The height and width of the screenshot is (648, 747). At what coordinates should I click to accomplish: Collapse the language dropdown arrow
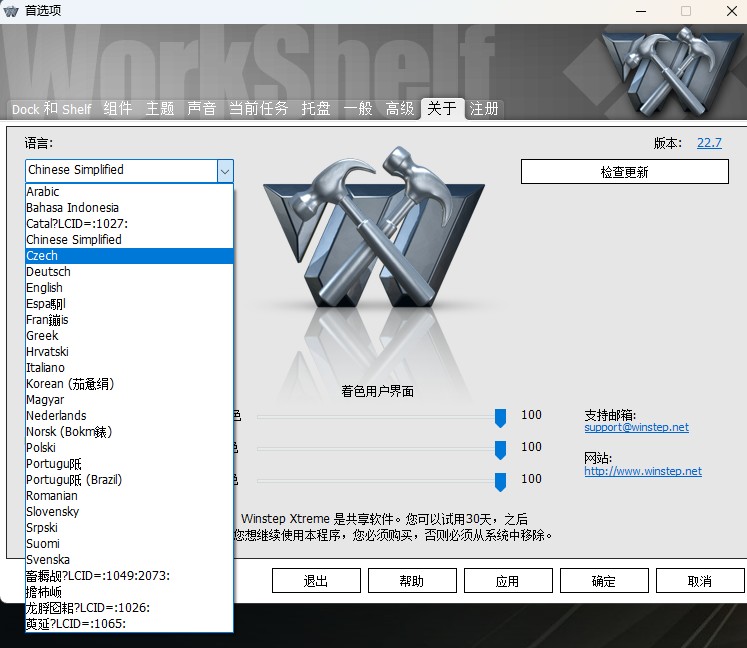tap(225, 171)
